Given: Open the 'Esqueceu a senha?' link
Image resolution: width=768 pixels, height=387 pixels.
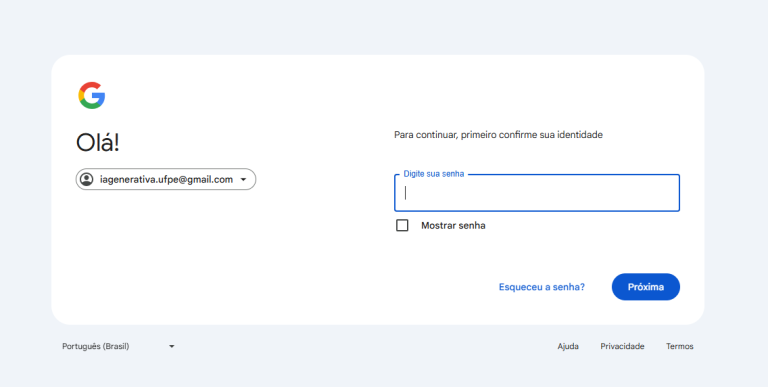Looking at the screenshot, I should pos(542,287).
